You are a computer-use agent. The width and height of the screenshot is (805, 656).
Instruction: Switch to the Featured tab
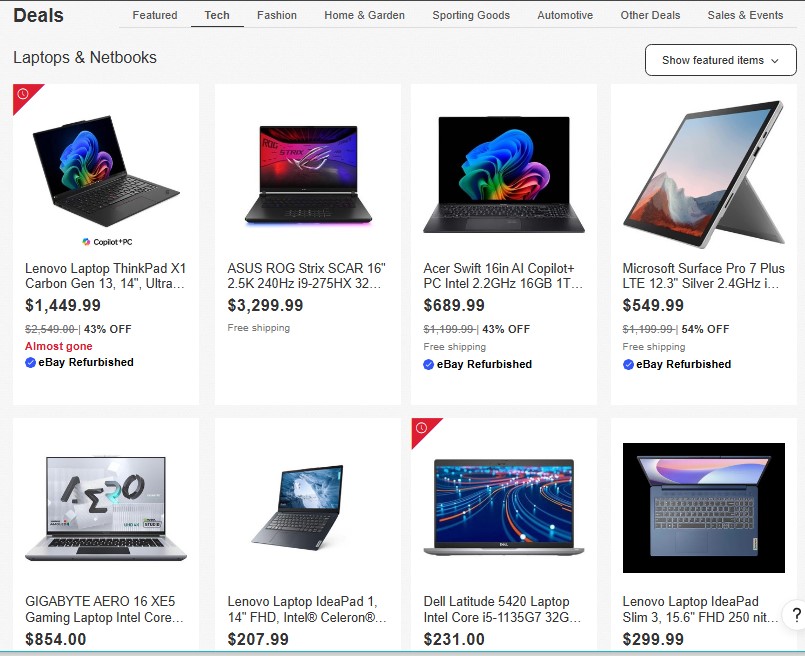(155, 15)
